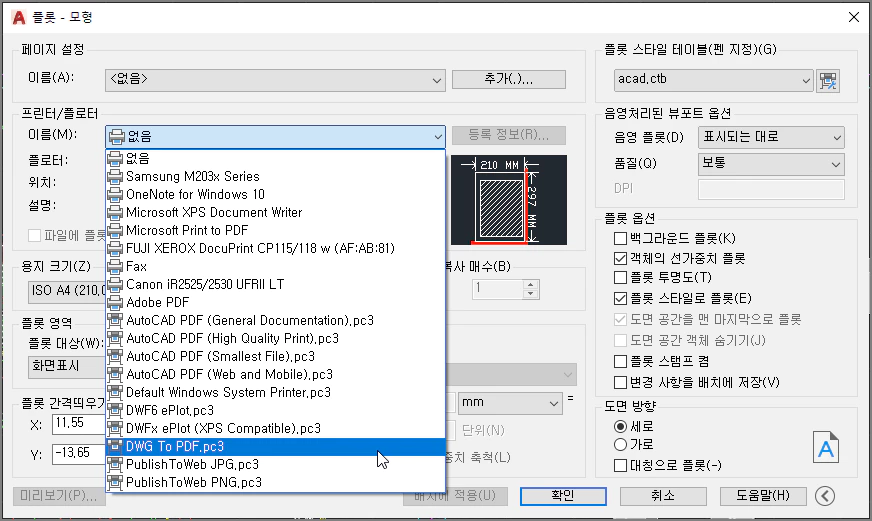The height and width of the screenshot is (521, 872).
Task: Enable 대칭으로 플롯(-) checkbox
Action: 620,465
